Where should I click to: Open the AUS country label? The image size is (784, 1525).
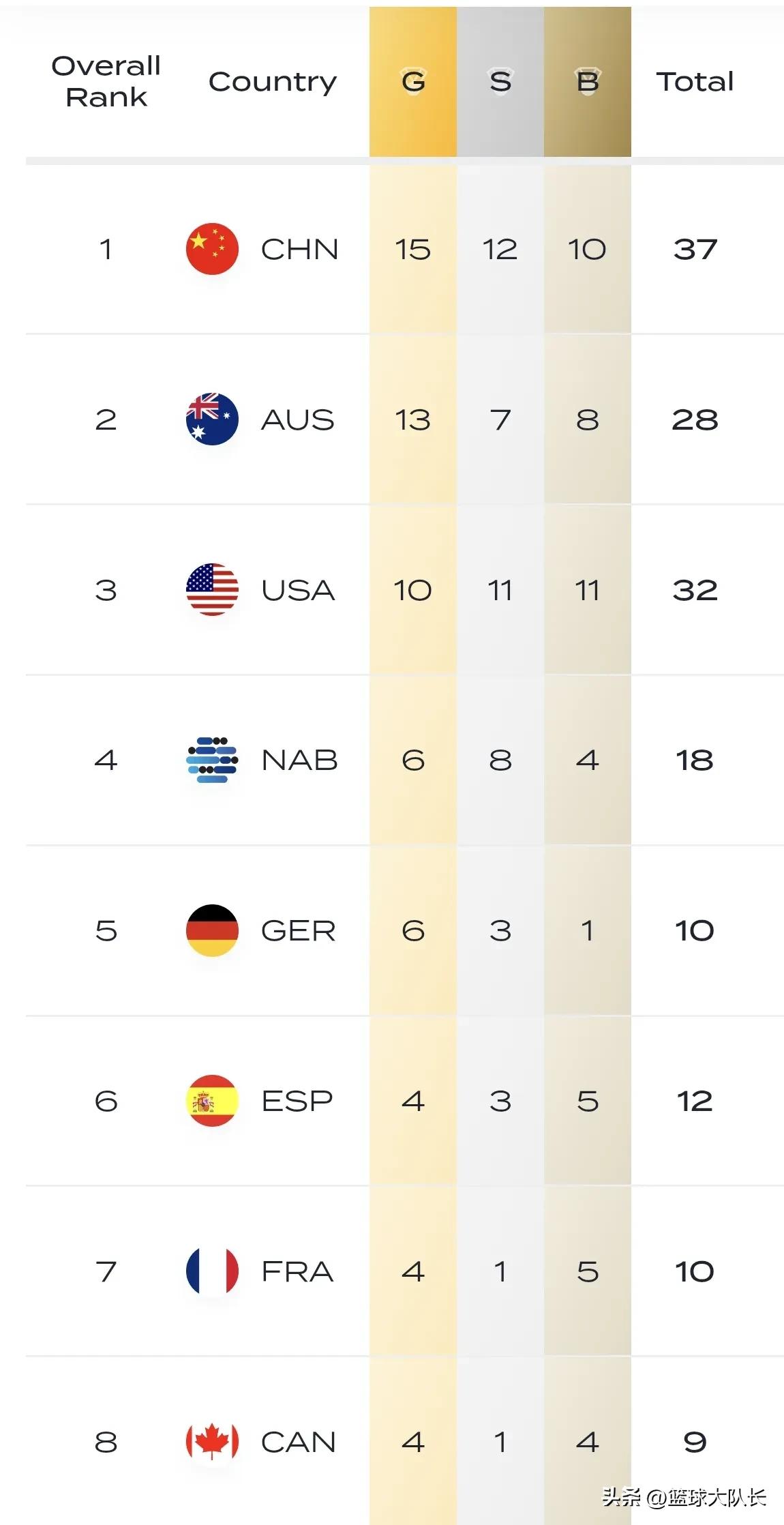tap(298, 420)
